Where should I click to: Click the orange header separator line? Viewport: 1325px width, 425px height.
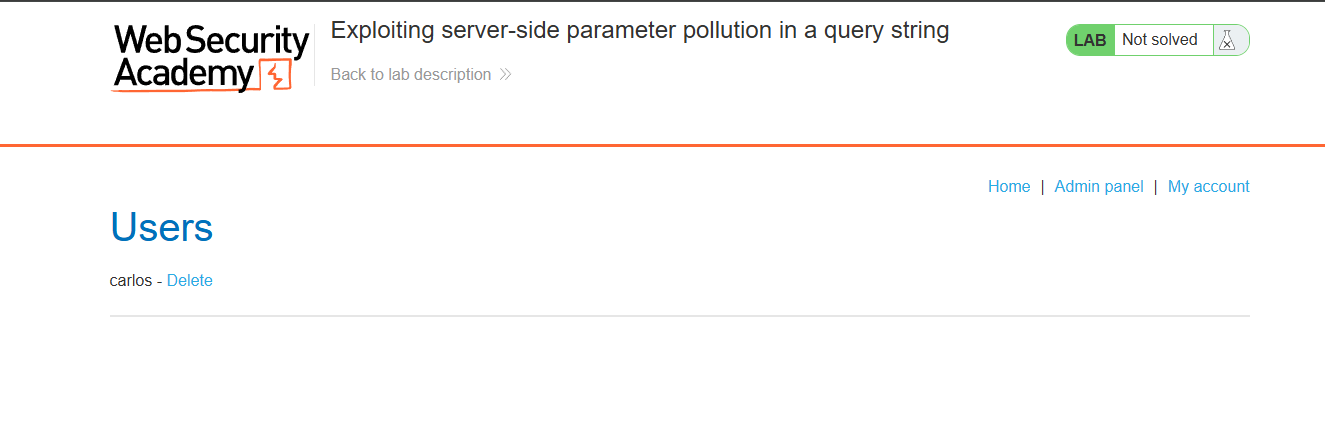tap(662, 145)
